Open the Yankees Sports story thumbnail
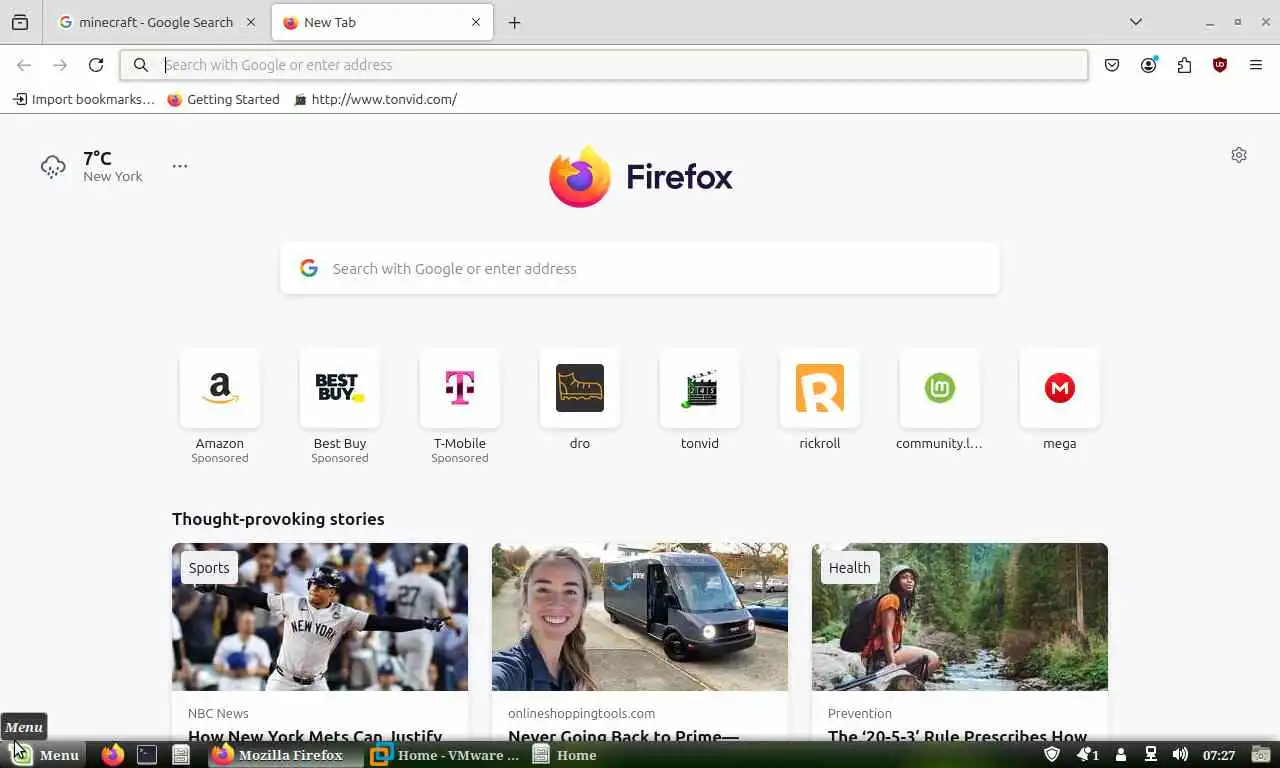The width and height of the screenshot is (1280, 768). click(x=320, y=617)
